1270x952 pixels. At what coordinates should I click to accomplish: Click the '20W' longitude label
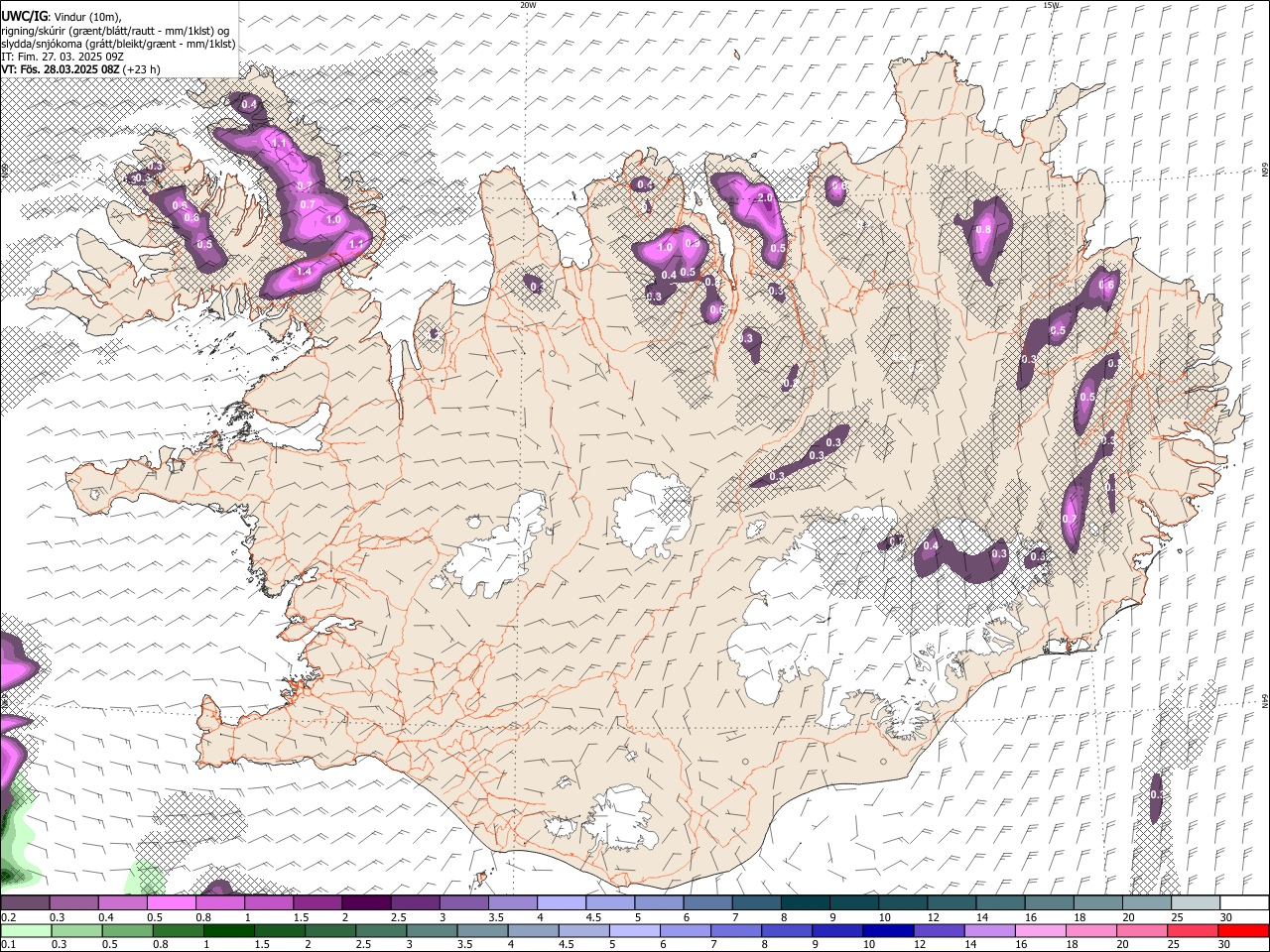point(528,5)
